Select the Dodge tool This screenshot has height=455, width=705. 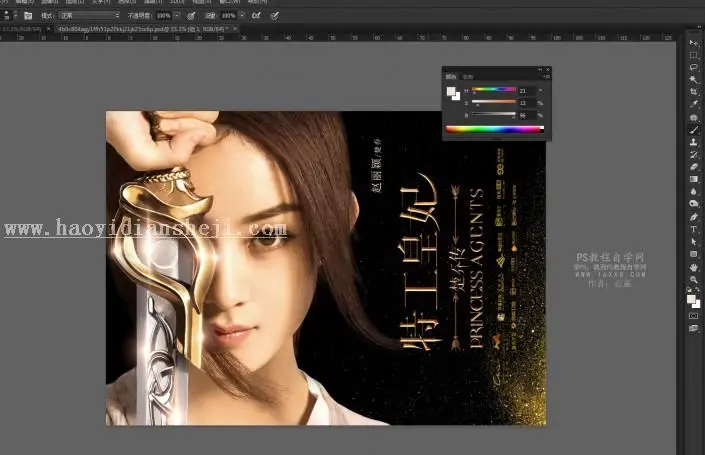pyautogui.click(x=694, y=203)
